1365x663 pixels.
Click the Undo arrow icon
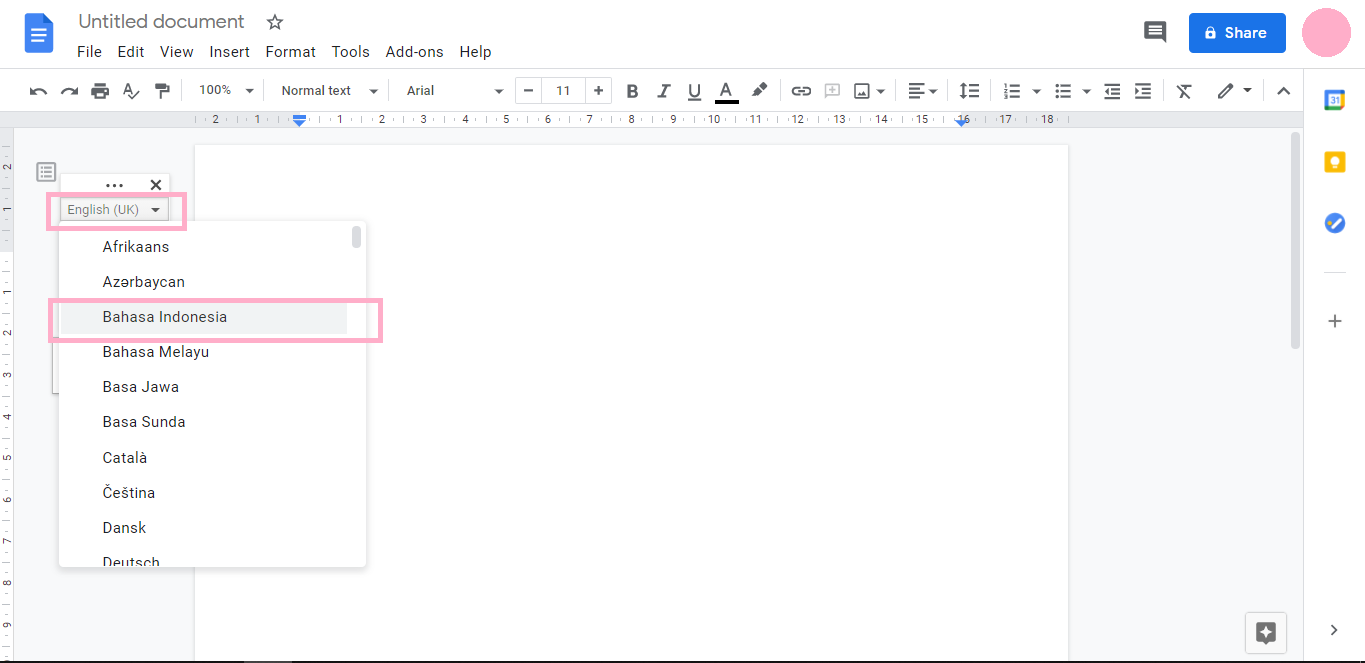click(x=38, y=91)
